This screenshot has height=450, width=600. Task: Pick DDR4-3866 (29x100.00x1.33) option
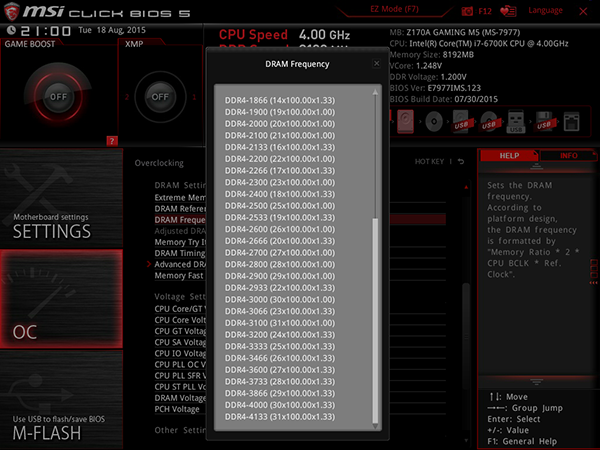click(x=280, y=393)
